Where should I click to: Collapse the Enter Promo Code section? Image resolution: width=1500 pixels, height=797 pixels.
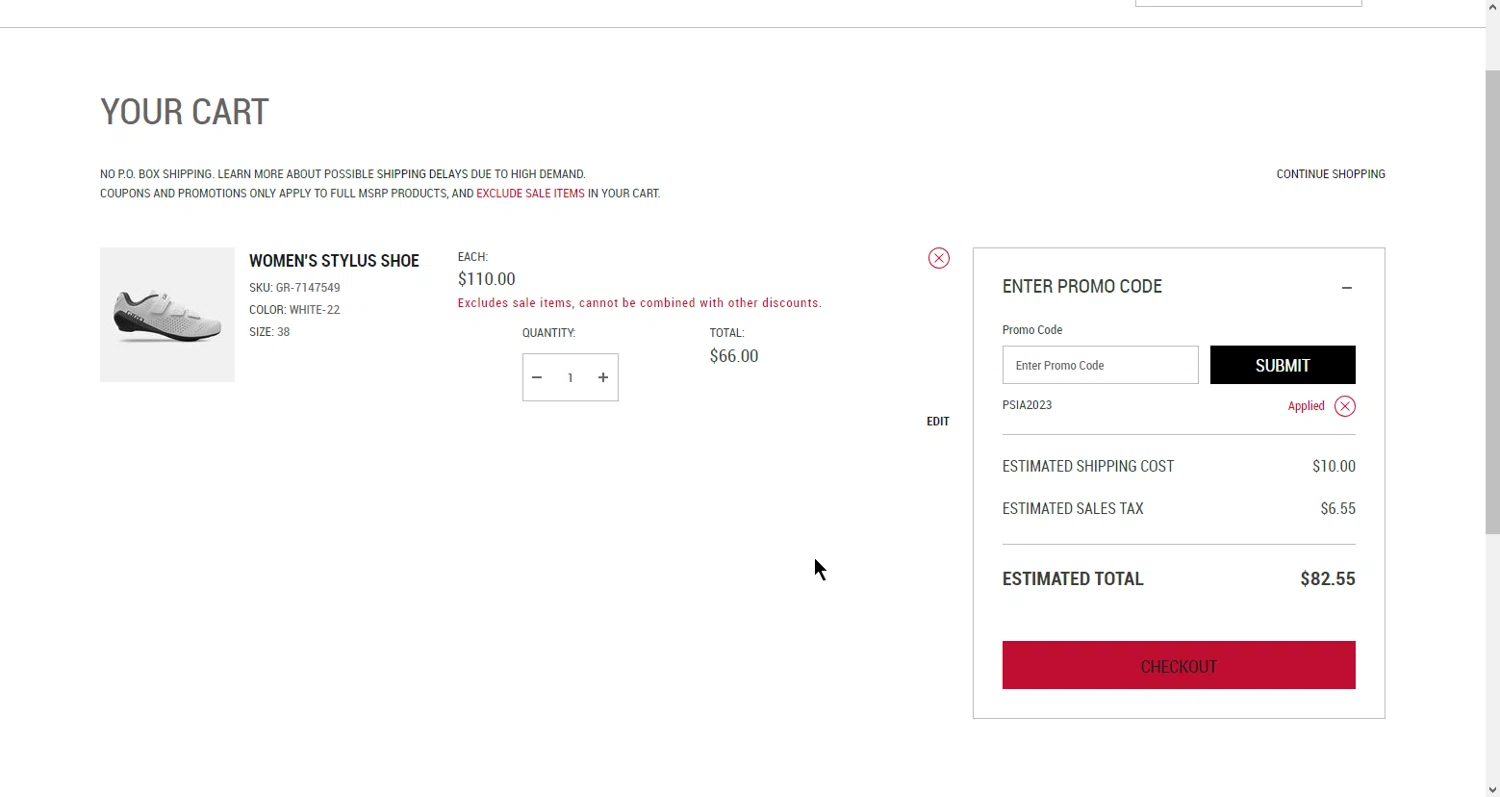[1347, 288]
